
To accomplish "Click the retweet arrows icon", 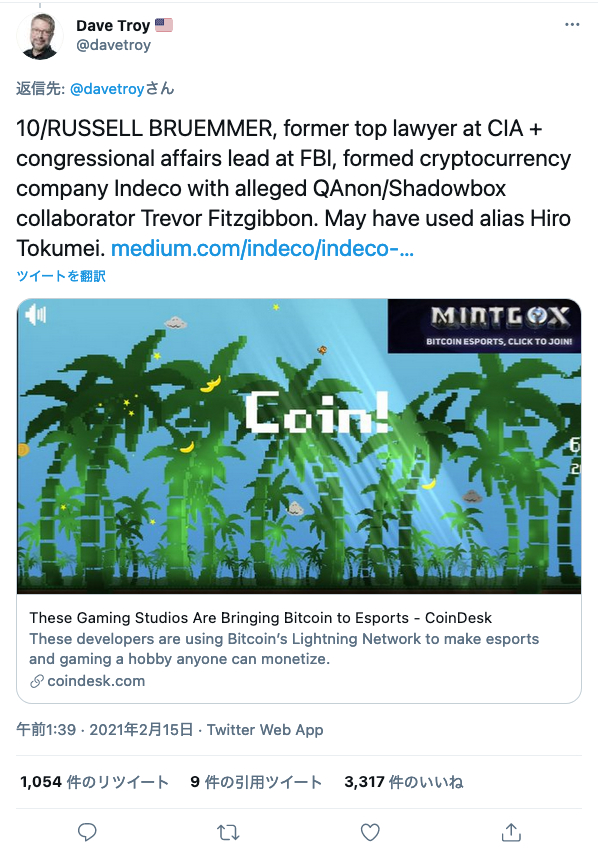I will (228, 833).
